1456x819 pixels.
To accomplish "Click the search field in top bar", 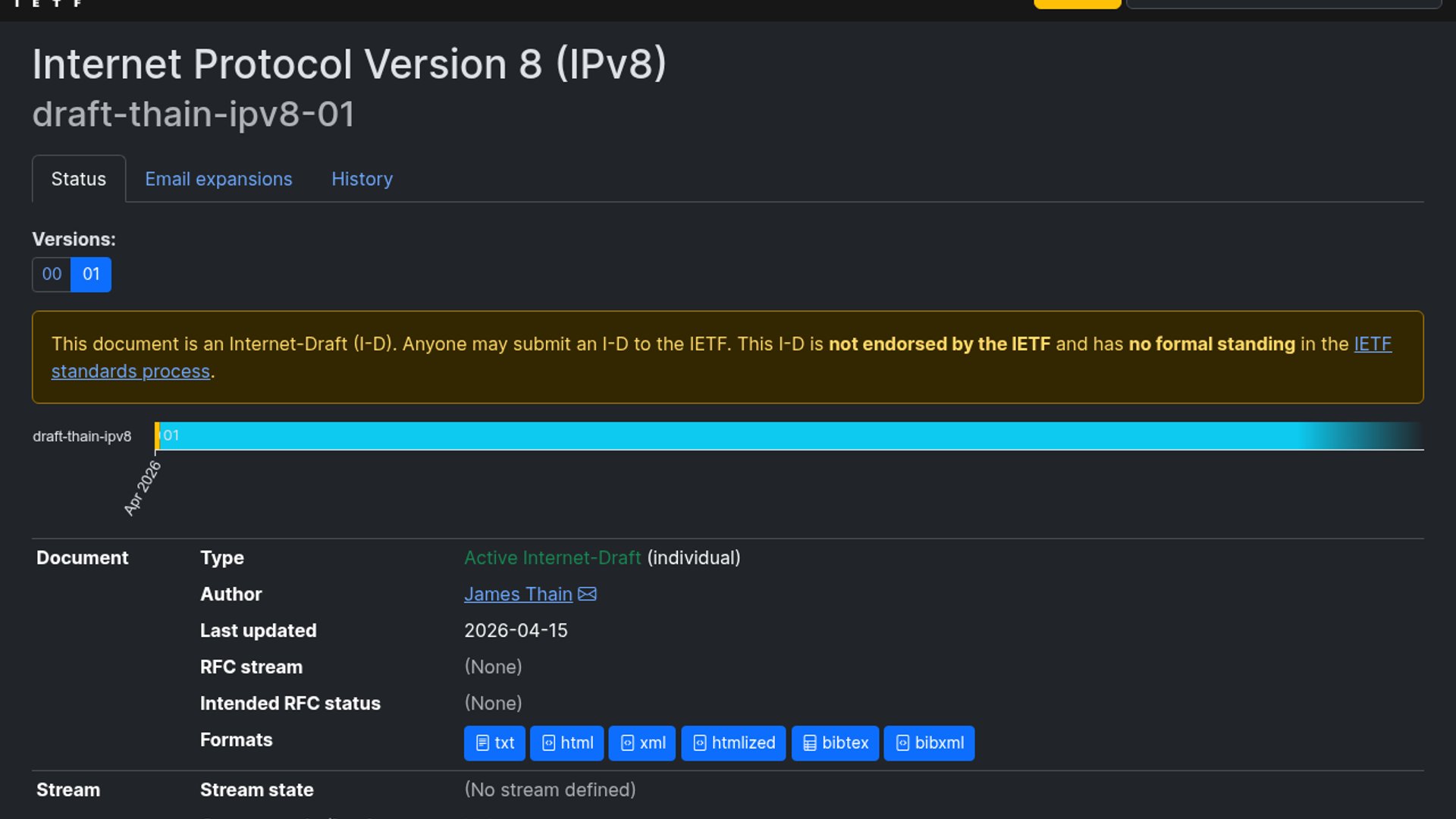I will (x=1283, y=4).
